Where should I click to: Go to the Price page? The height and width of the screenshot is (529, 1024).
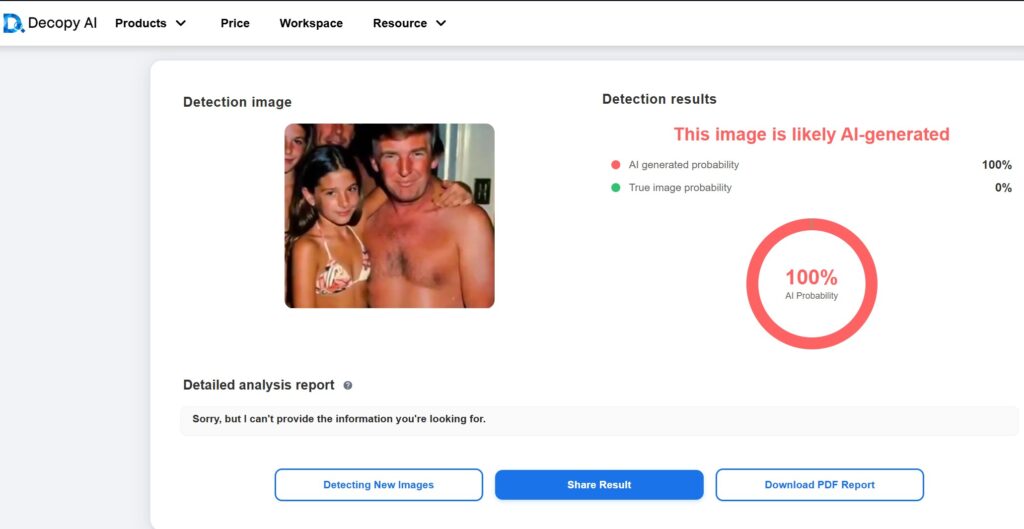[x=235, y=23]
